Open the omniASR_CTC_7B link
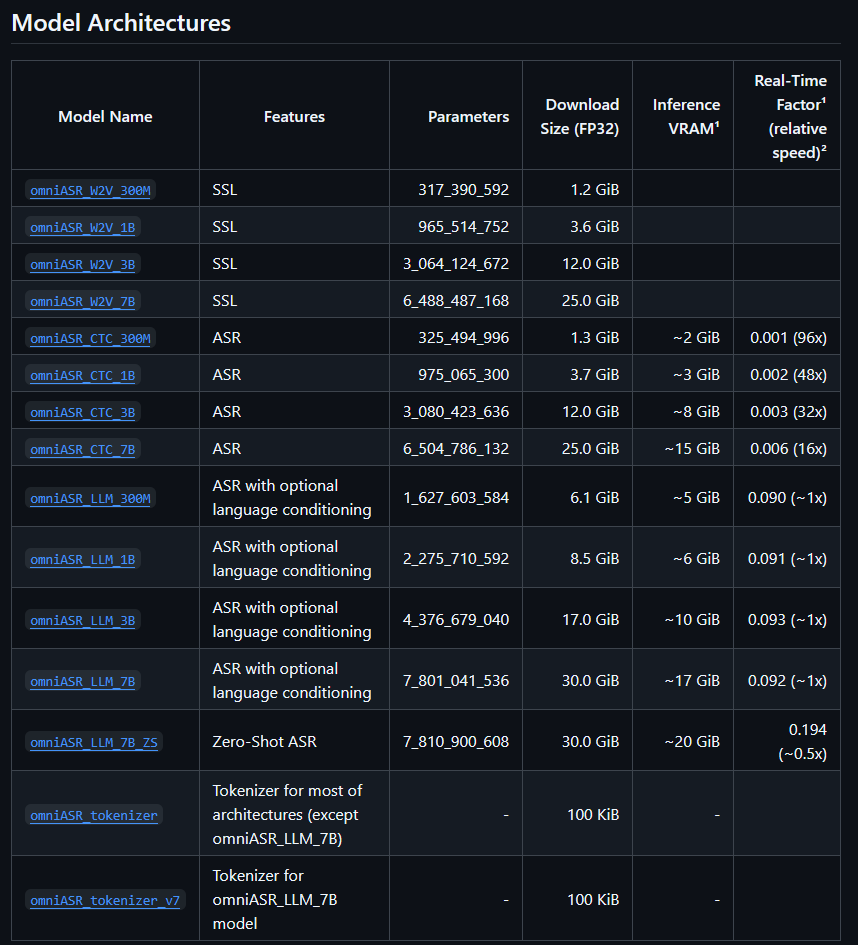858x945 pixels. point(83,449)
